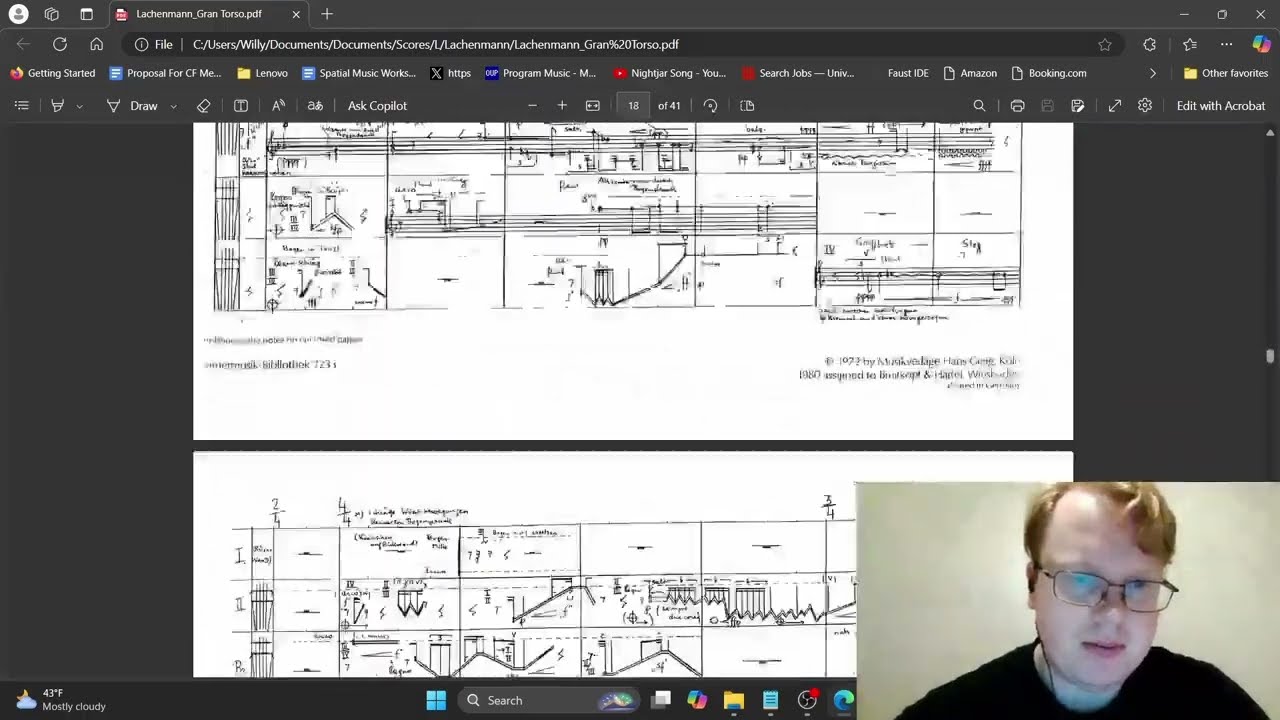Open the Booking.com bookmark
This screenshot has width=1280, height=720.
1049,73
